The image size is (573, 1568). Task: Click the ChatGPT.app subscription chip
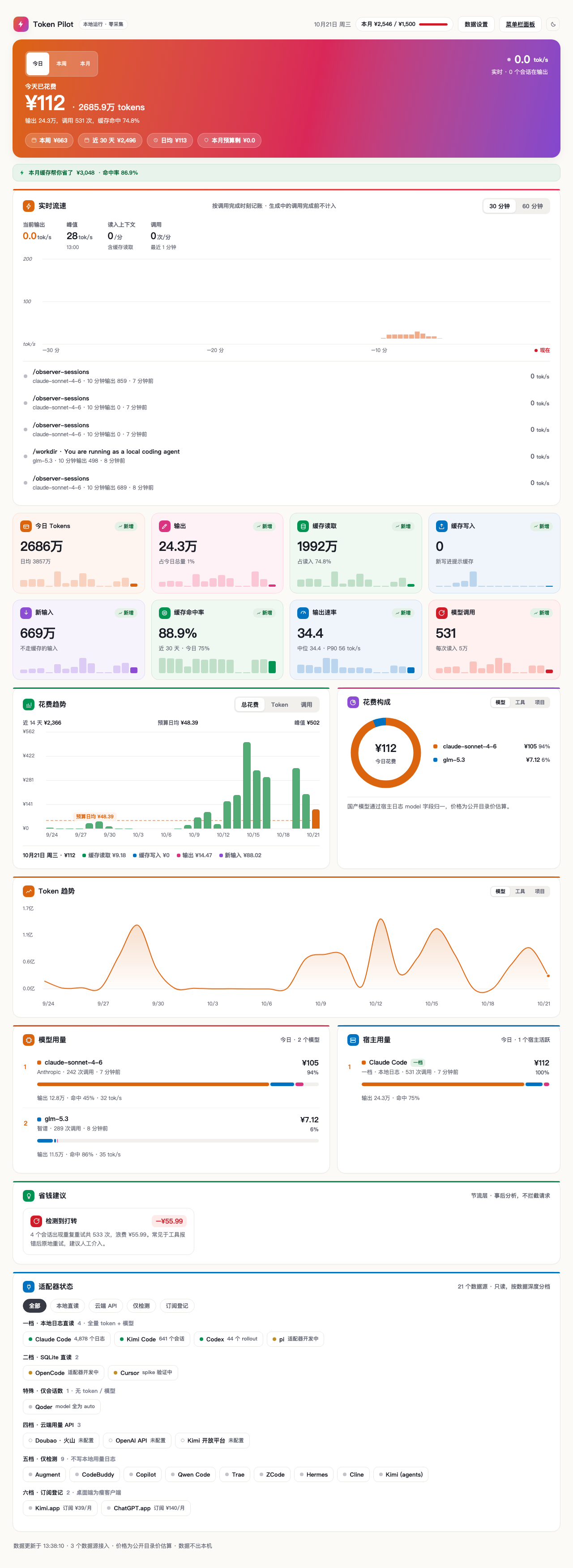point(146,1508)
